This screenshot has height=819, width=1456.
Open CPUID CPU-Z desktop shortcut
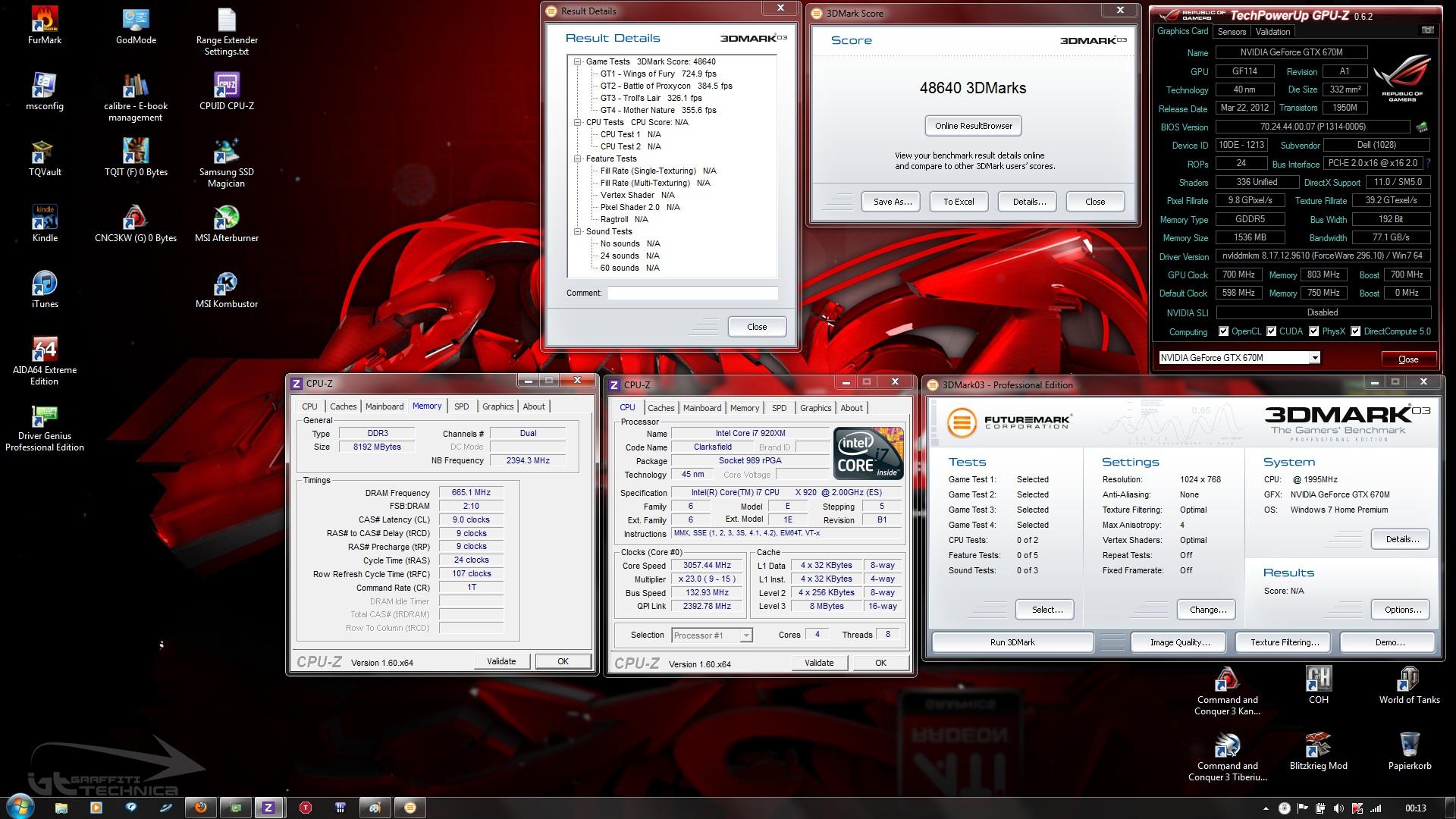(x=226, y=92)
